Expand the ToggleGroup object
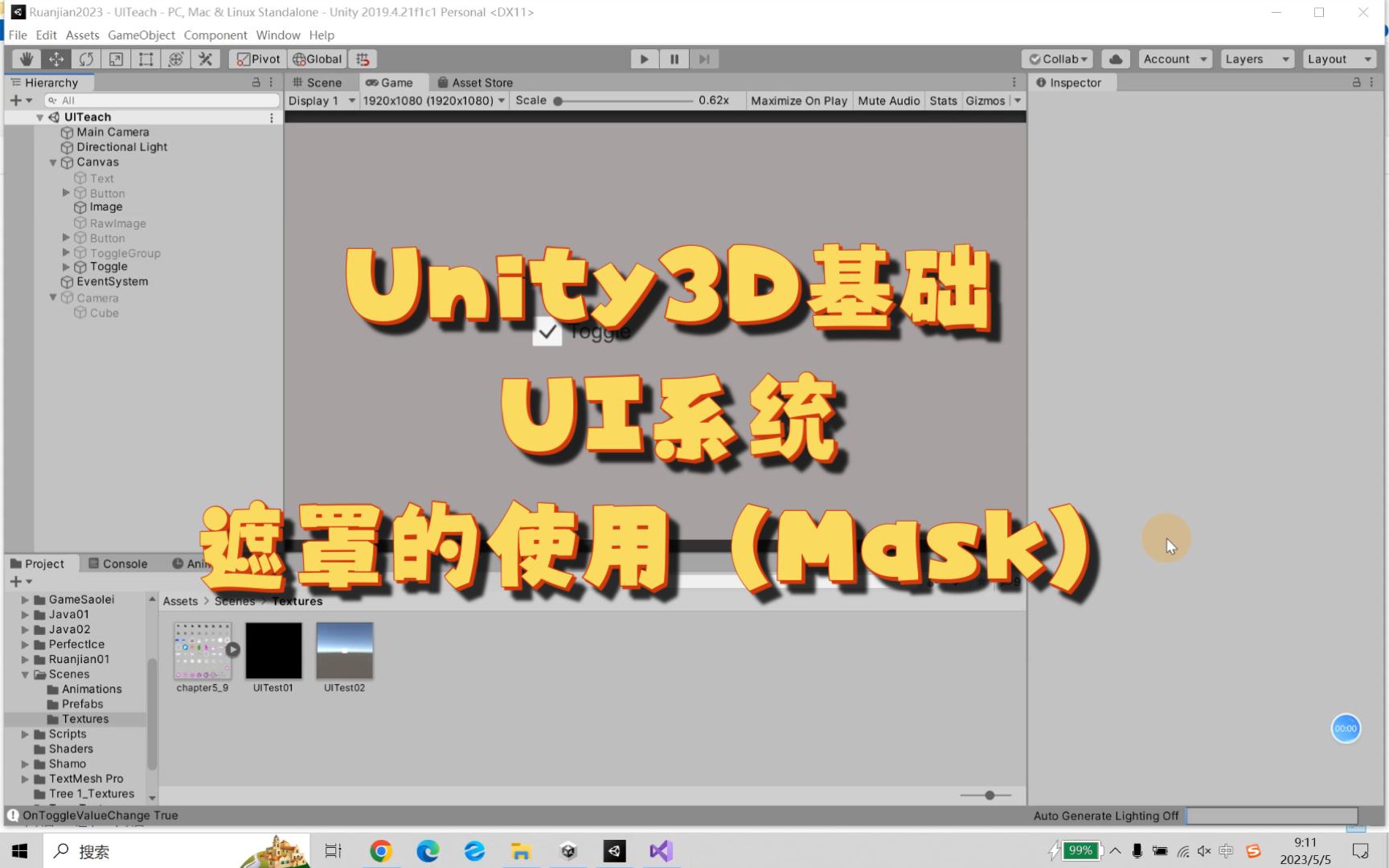The image size is (1389, 868). point(66,252)
